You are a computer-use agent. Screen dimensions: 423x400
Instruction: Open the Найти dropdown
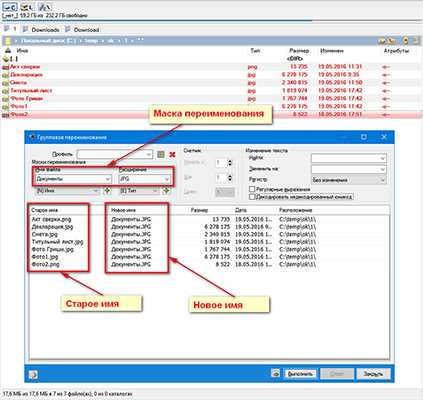tap(383, 158)
